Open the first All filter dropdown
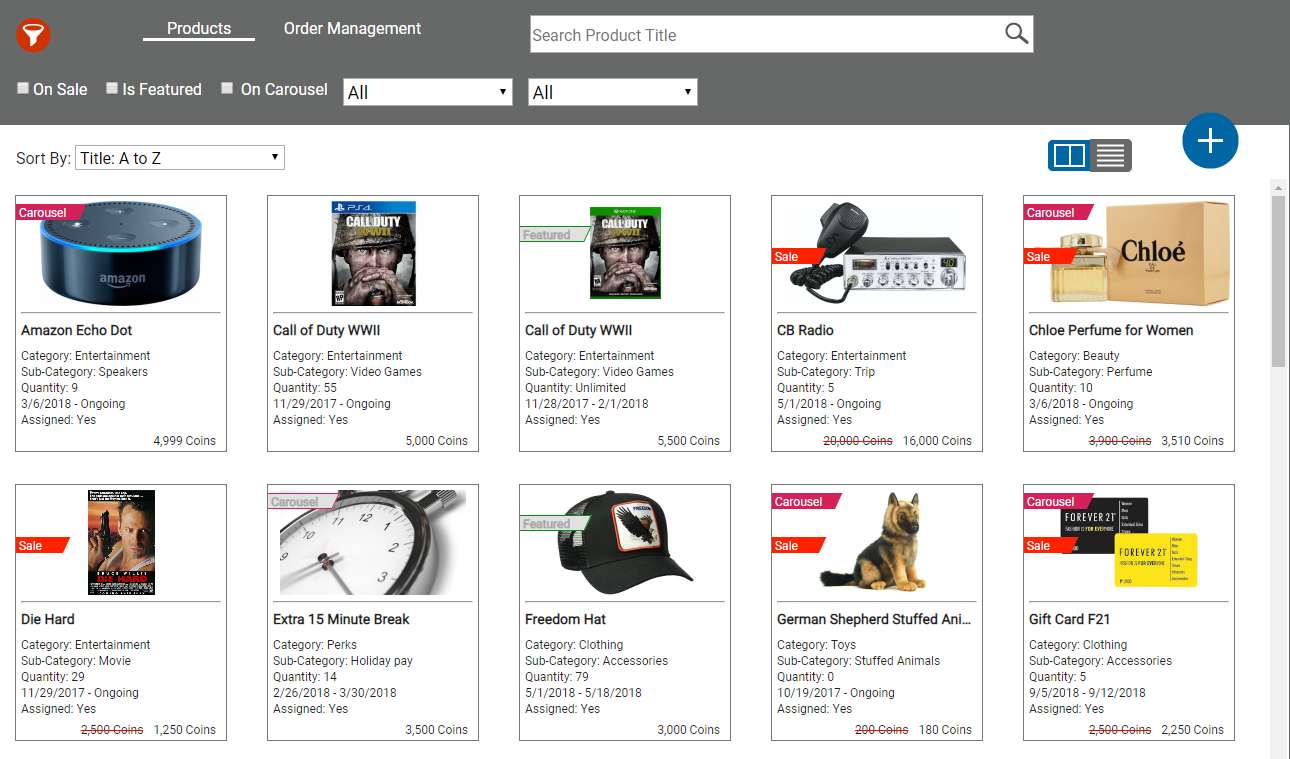Screen dimensions: 1290x759 (428, 92)
